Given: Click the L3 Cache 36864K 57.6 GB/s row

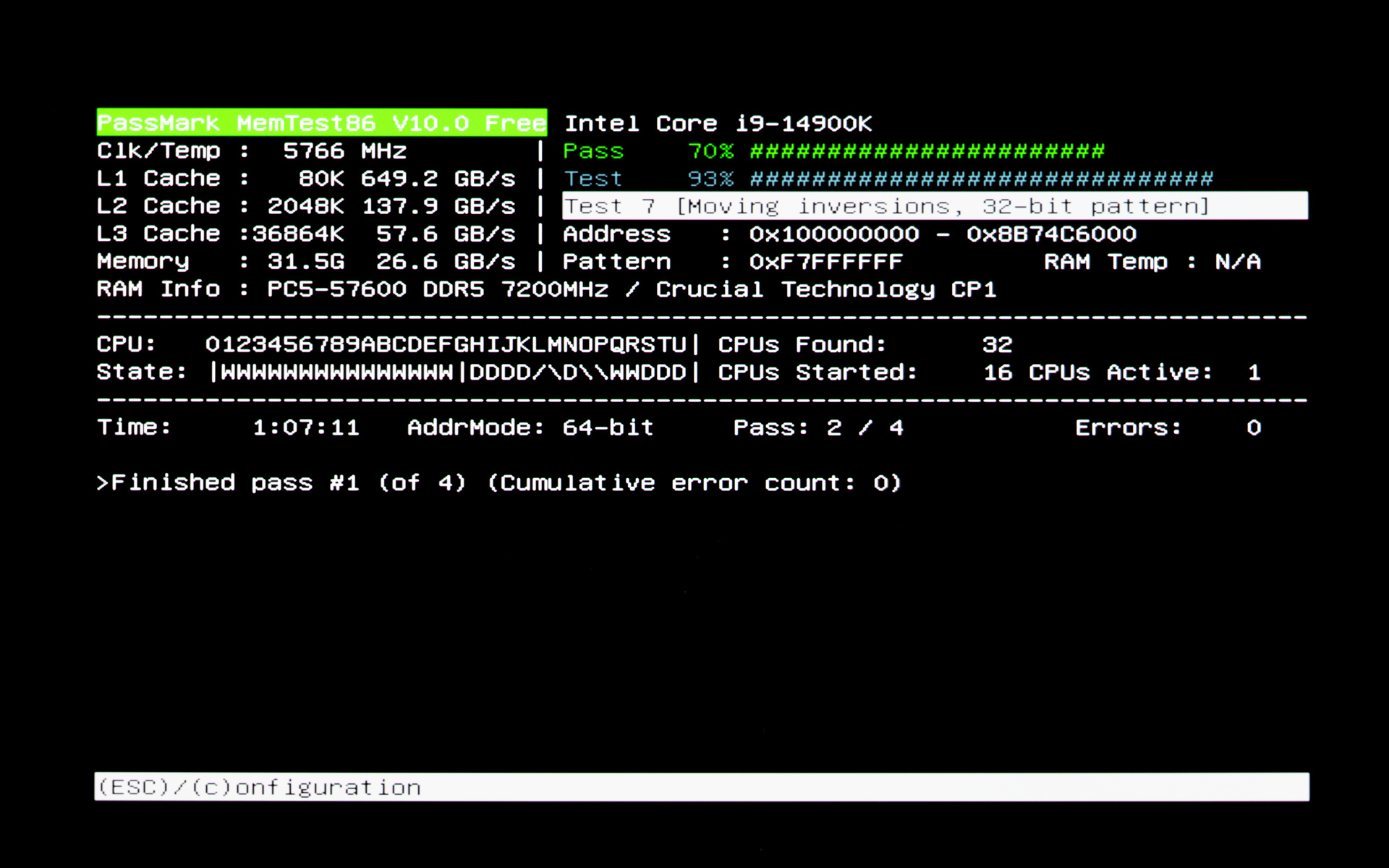Looking at the screenshot, I should point(306,234).
